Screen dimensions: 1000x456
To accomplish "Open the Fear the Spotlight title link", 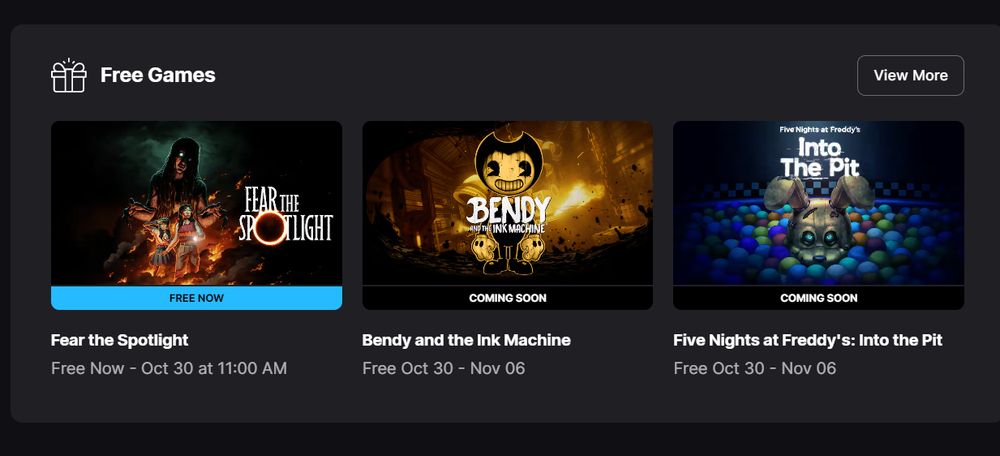I will pos(120,340).
